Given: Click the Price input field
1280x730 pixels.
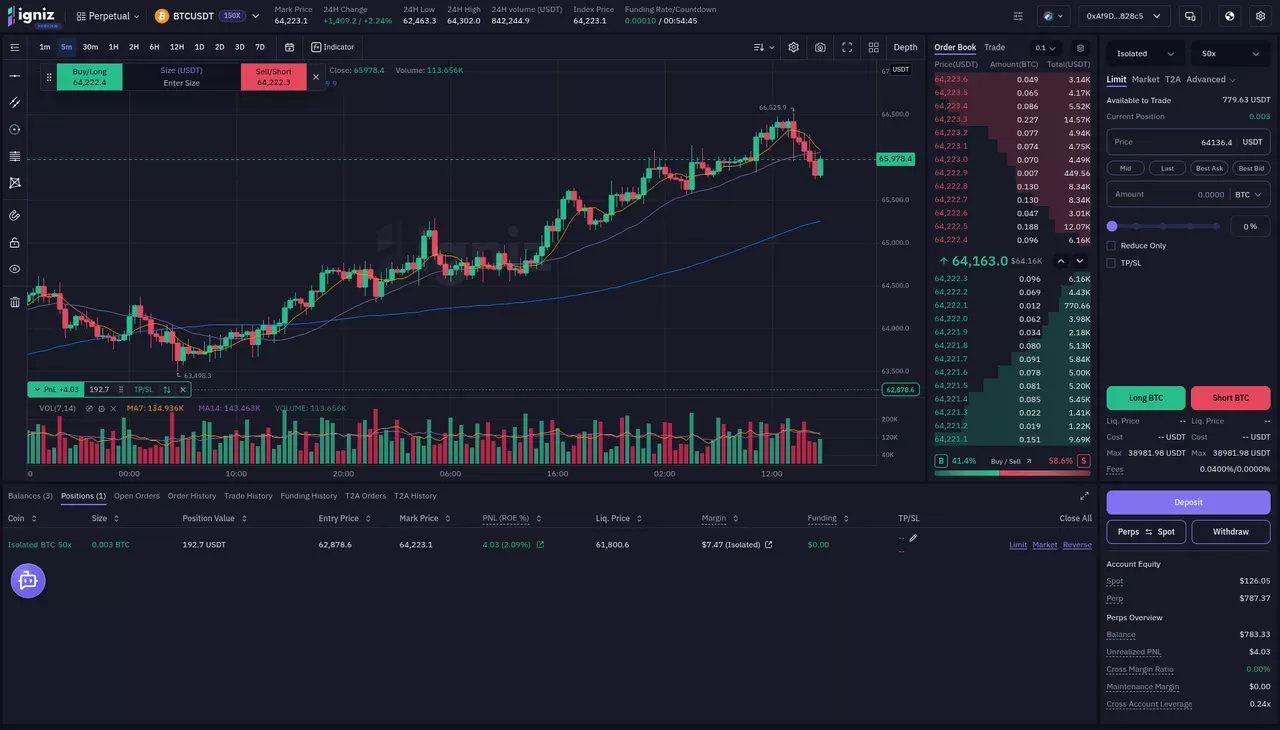Looking at the screenshot, I should click(x=1189, y=142).
